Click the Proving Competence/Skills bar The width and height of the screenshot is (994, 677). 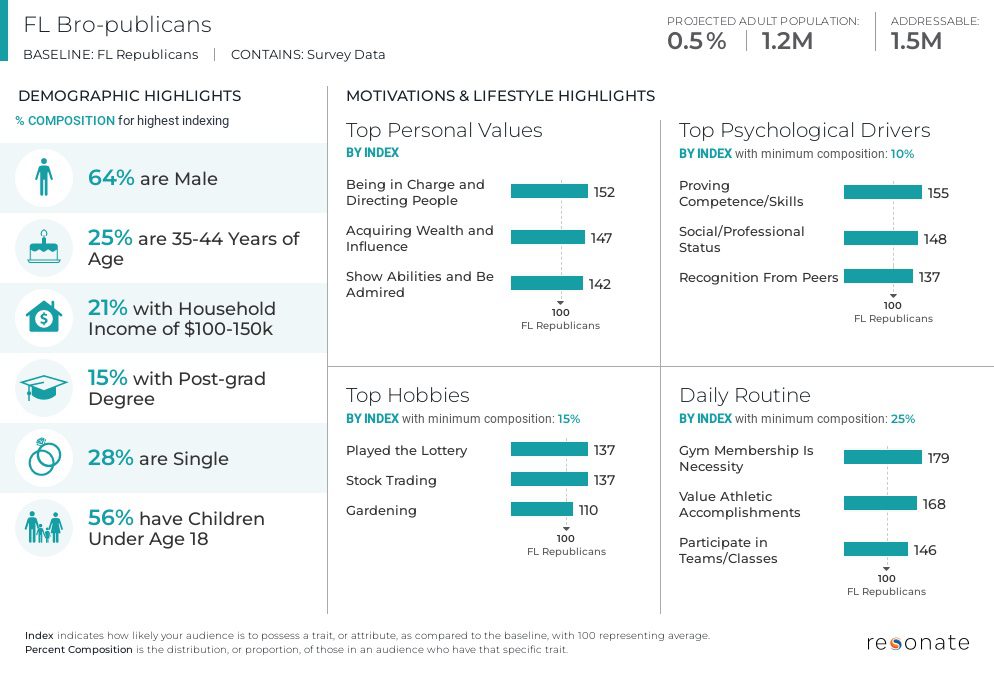[x=882, y=192]
